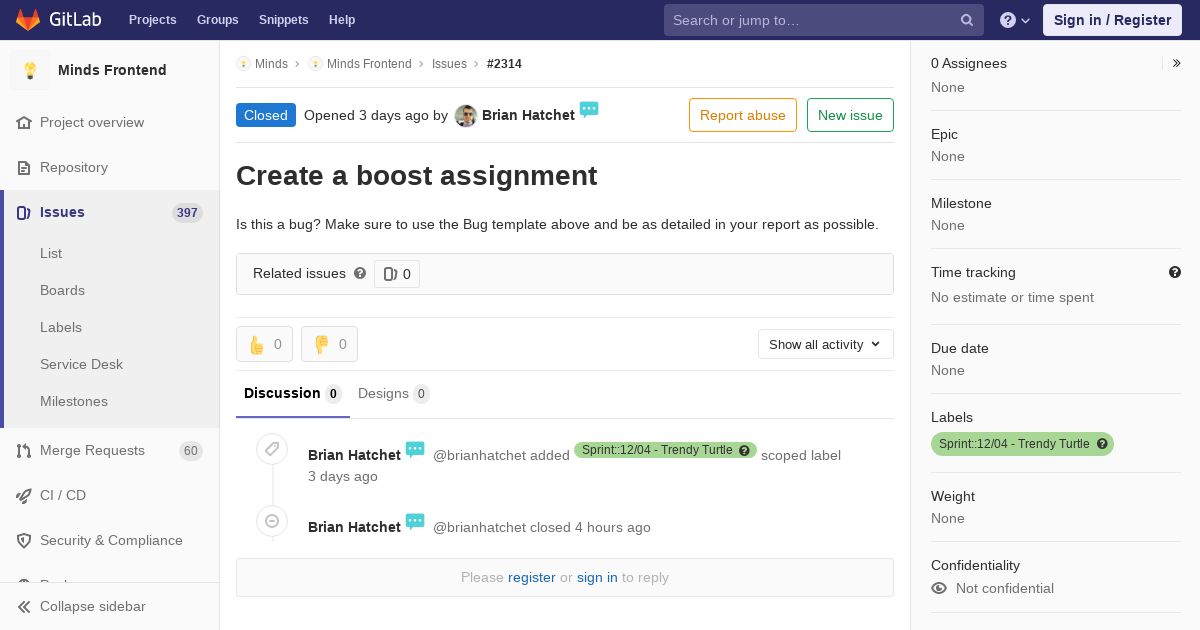Click the thumbs down reaction

point(329,344)
